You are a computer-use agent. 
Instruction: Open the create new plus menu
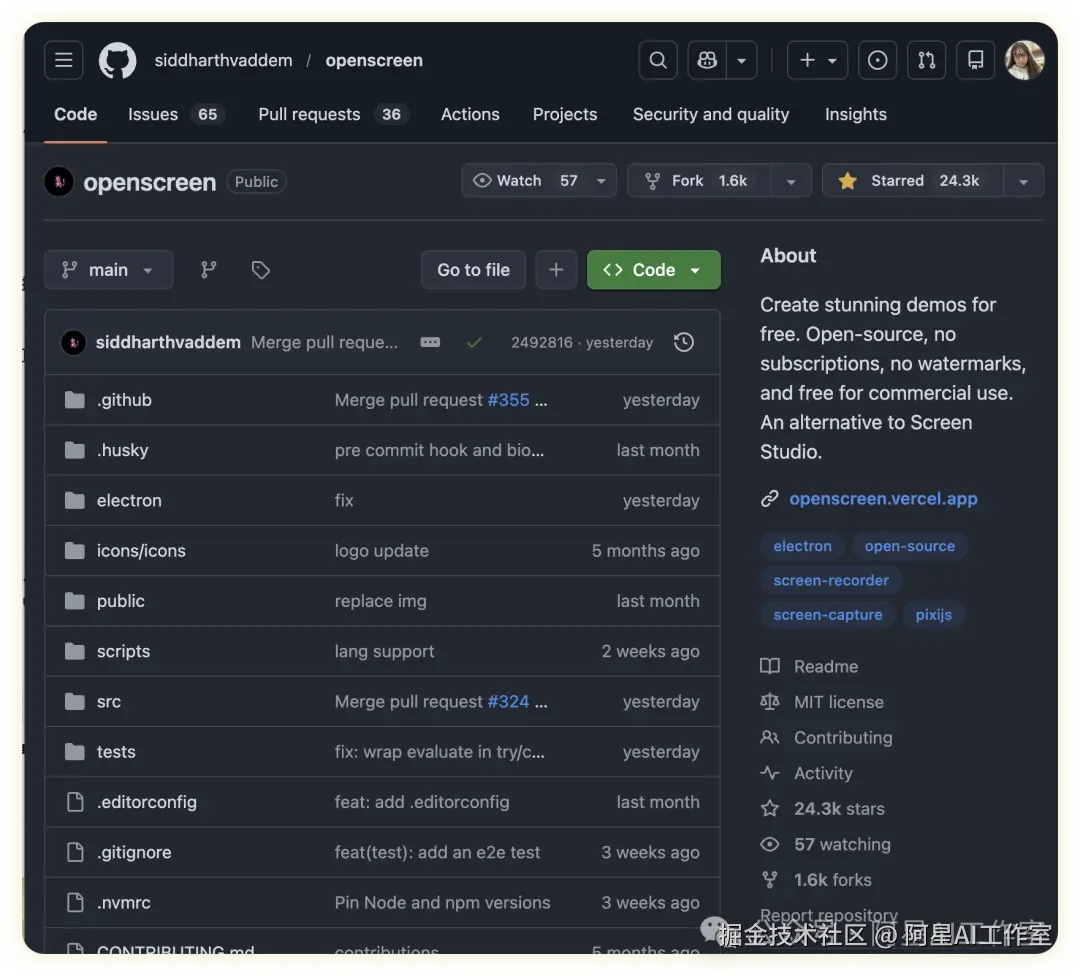click(817, 61)
